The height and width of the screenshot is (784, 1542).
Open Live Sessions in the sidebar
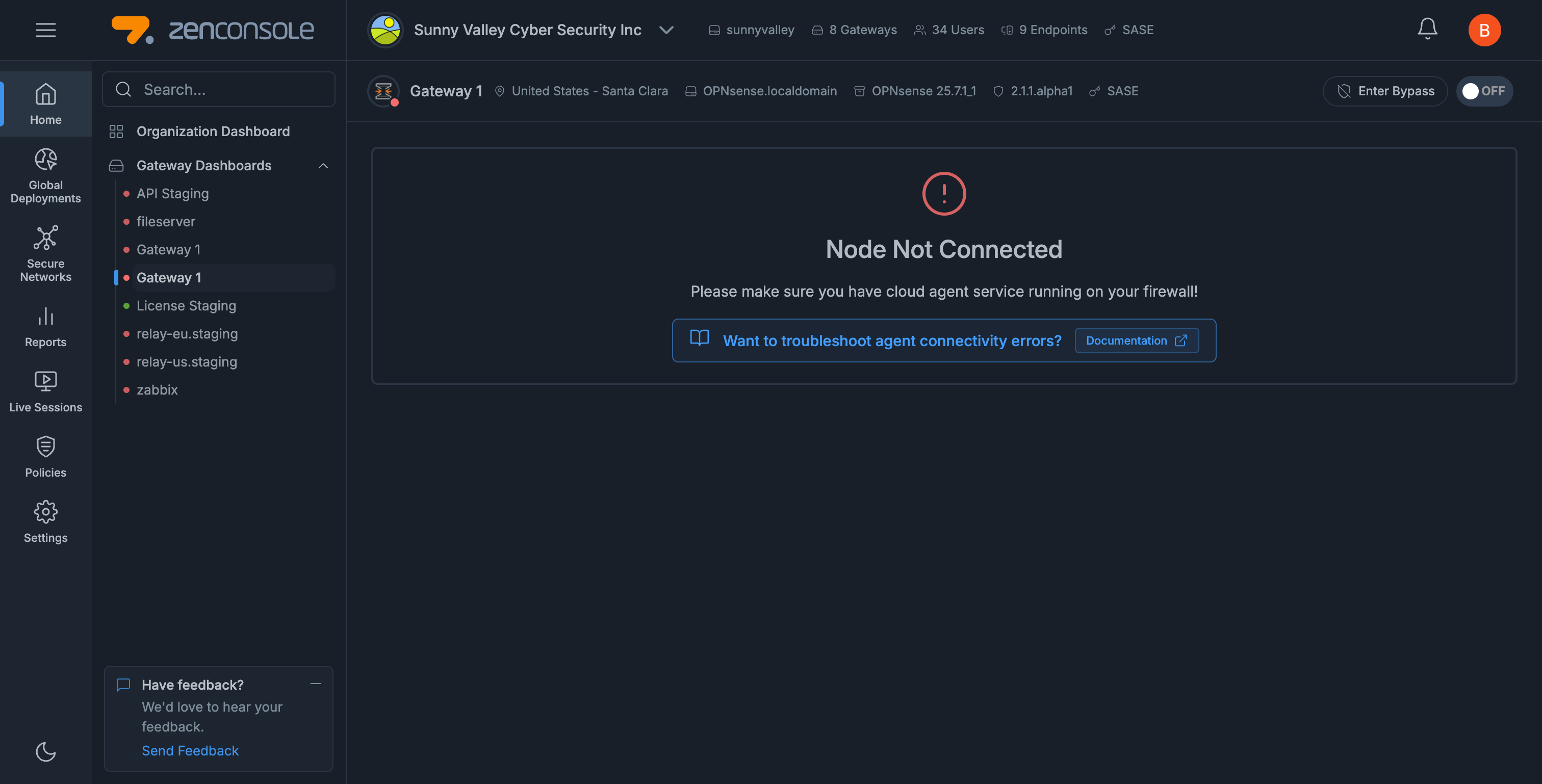click(45, 391)
